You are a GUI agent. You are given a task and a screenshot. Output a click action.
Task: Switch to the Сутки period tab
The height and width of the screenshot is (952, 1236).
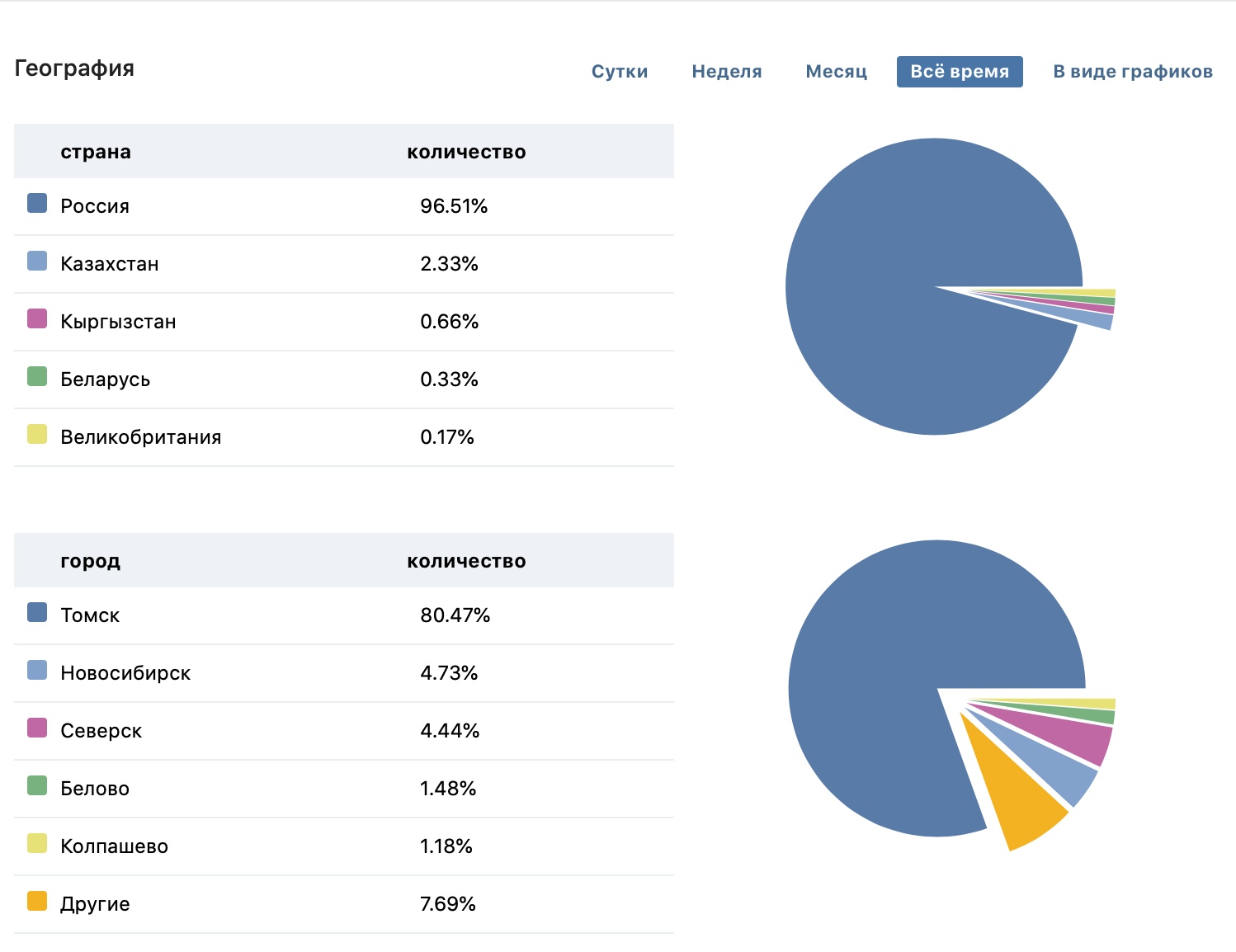tap(619, 72)
